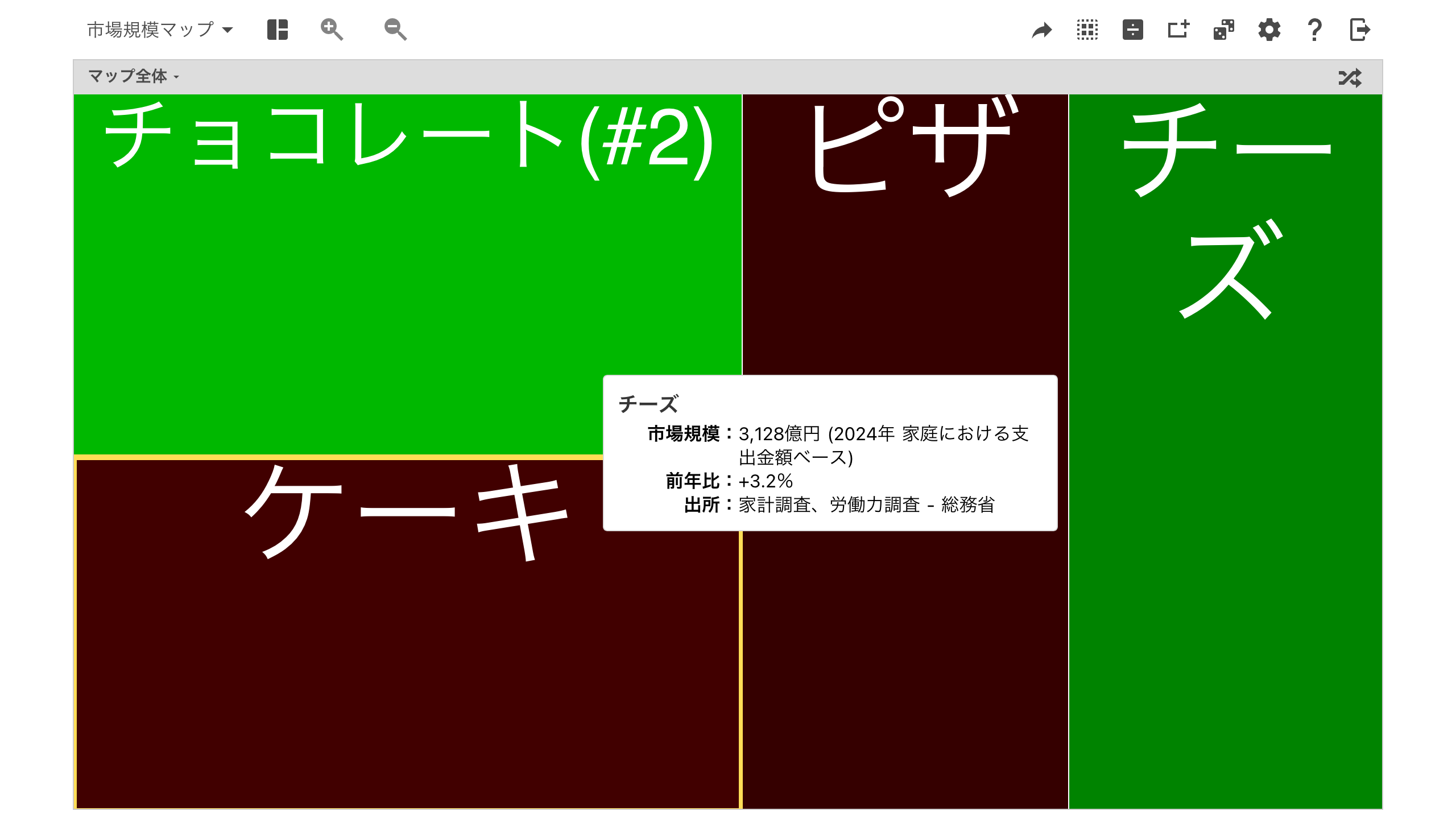
Task: Click the tooltip title チーズ
Action: tap(648, 404)
